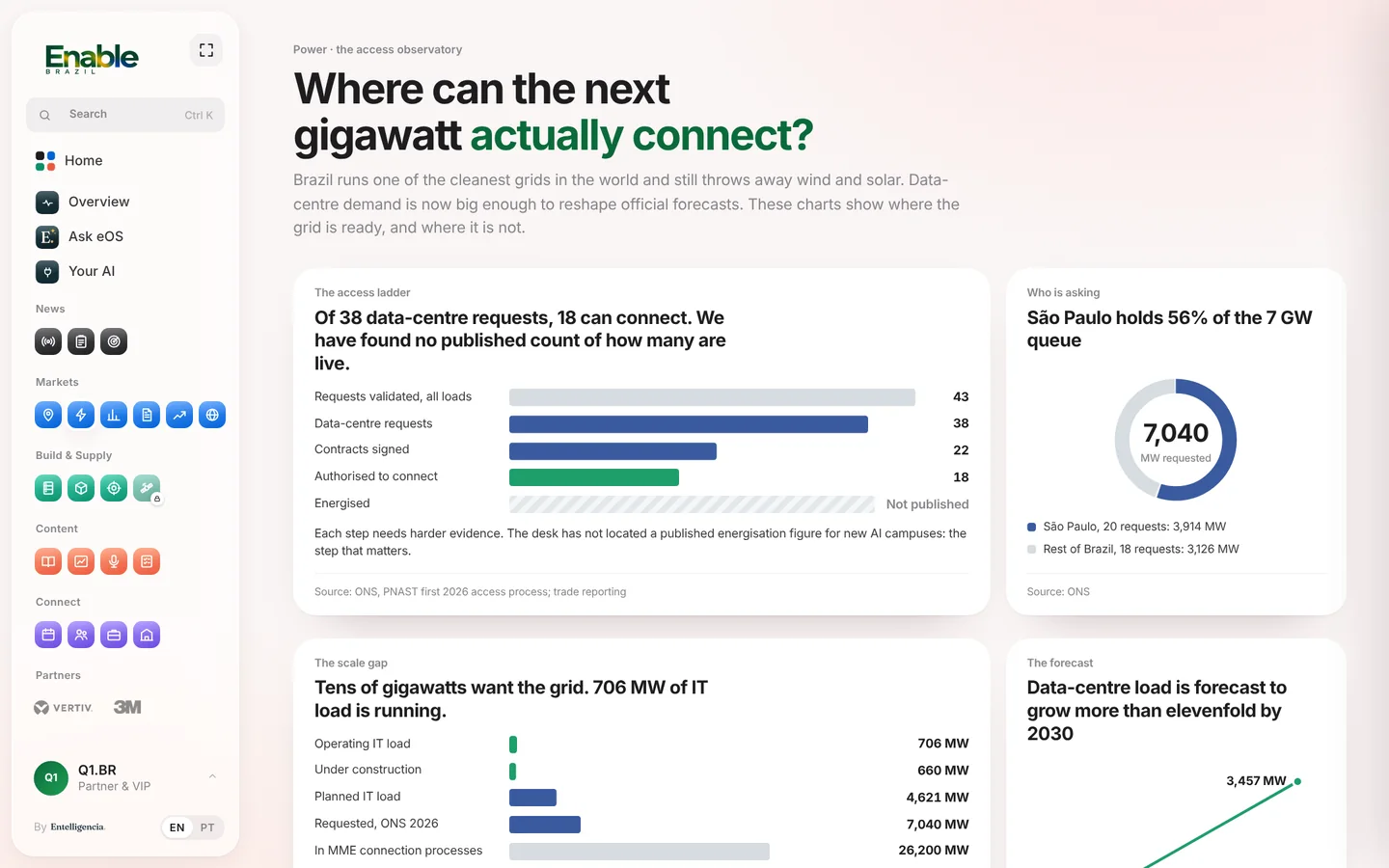Image resolution: width=1389 pixels, height=868 pixels.
Task: Open the radar target icon under News
Action: [x=114, y=341]
